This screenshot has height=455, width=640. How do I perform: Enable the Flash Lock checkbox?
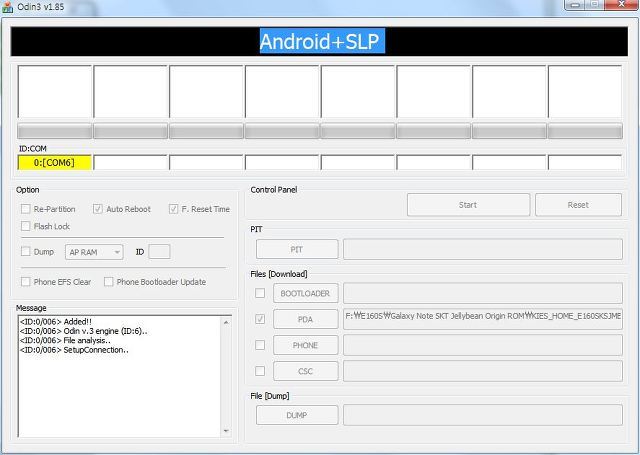click(x=26, y=226)
